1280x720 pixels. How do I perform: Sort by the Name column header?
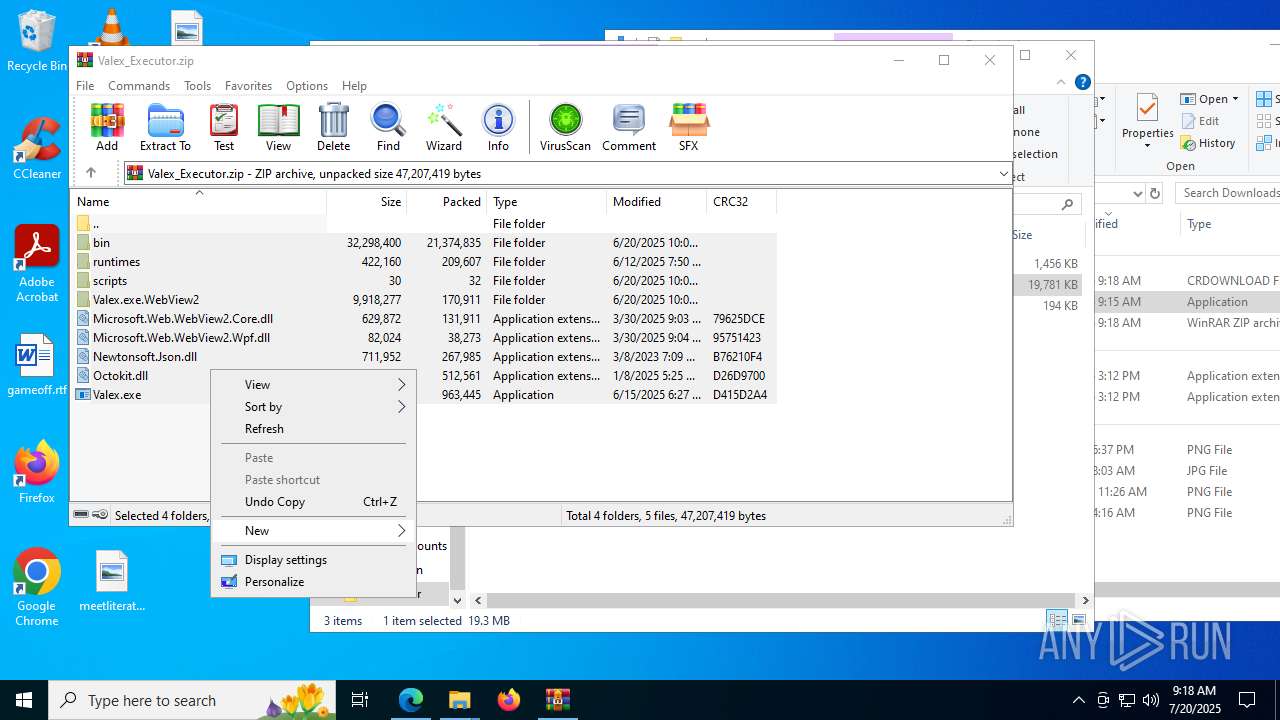click(x=198, y=201)
